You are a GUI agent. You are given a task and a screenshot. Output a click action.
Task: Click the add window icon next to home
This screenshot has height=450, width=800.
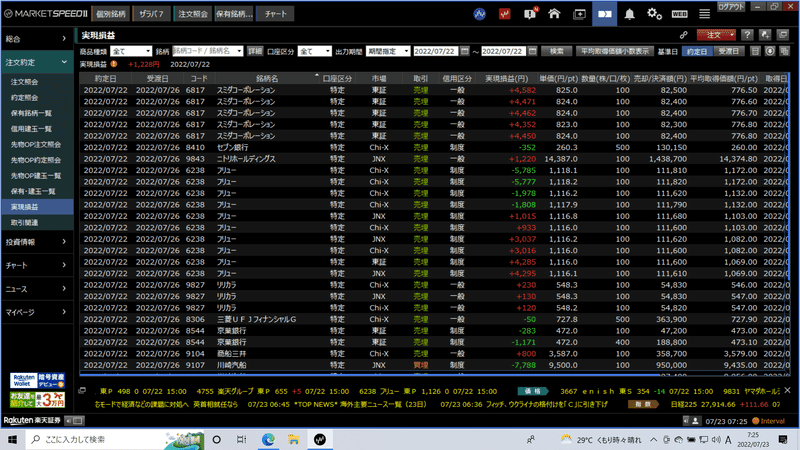pos(580,14)
